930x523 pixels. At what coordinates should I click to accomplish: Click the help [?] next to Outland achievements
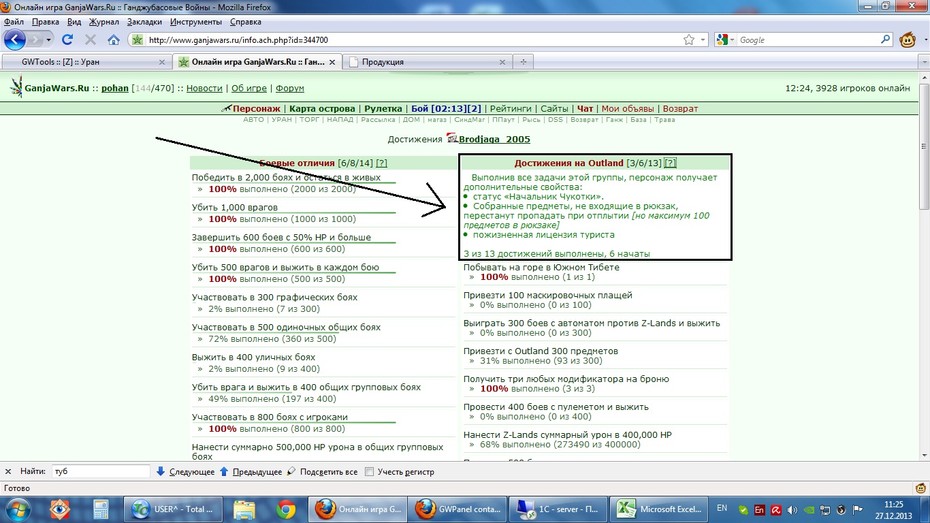pyautogui.click(x=670, y=163)
